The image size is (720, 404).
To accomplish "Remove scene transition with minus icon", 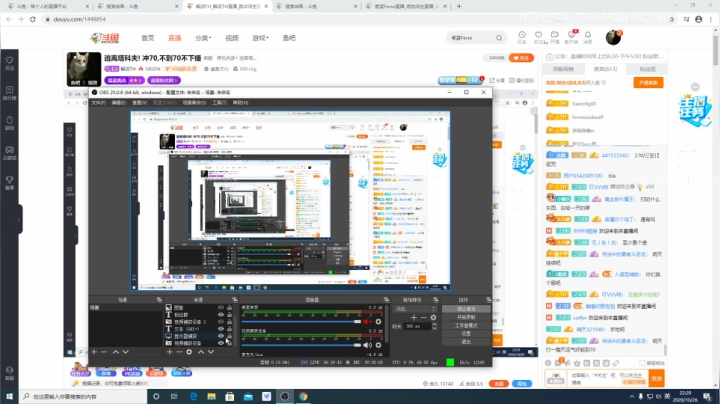I will click(423, 317).
